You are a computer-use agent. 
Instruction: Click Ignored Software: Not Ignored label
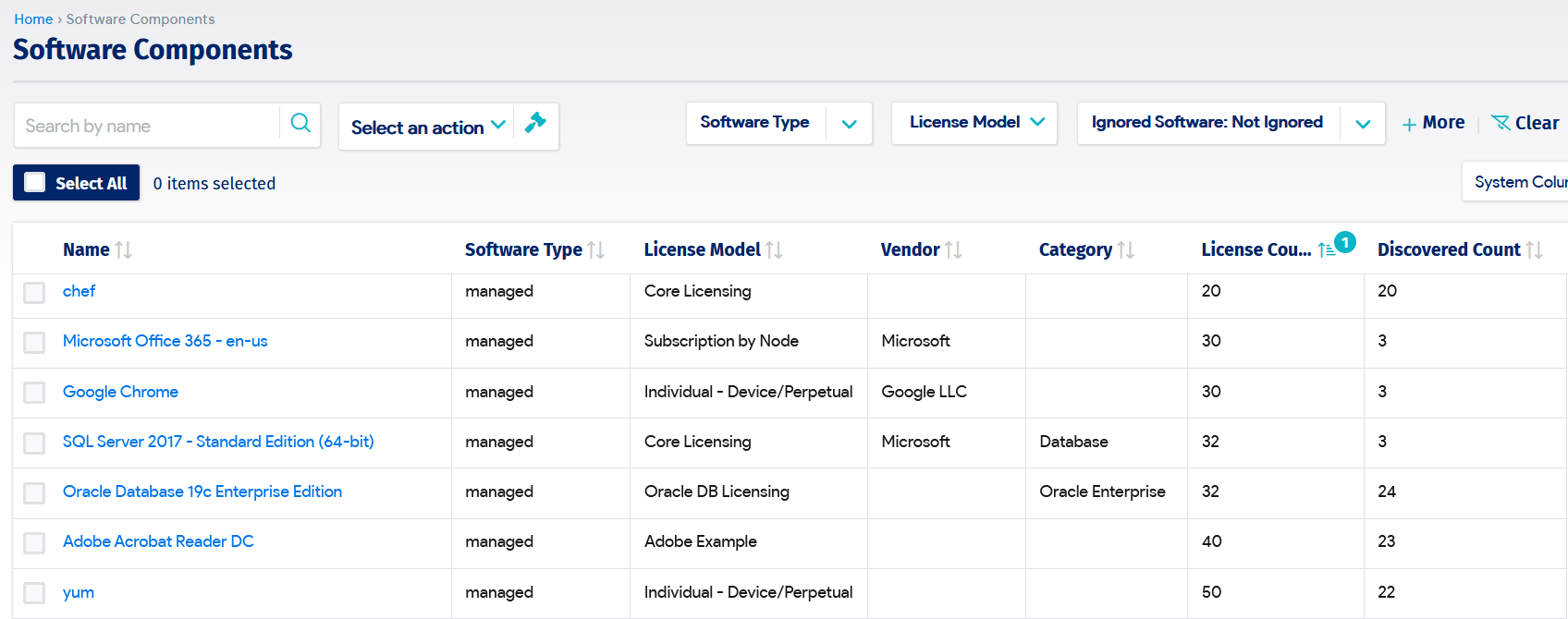pyautogui.click(x=1207, y=122)
